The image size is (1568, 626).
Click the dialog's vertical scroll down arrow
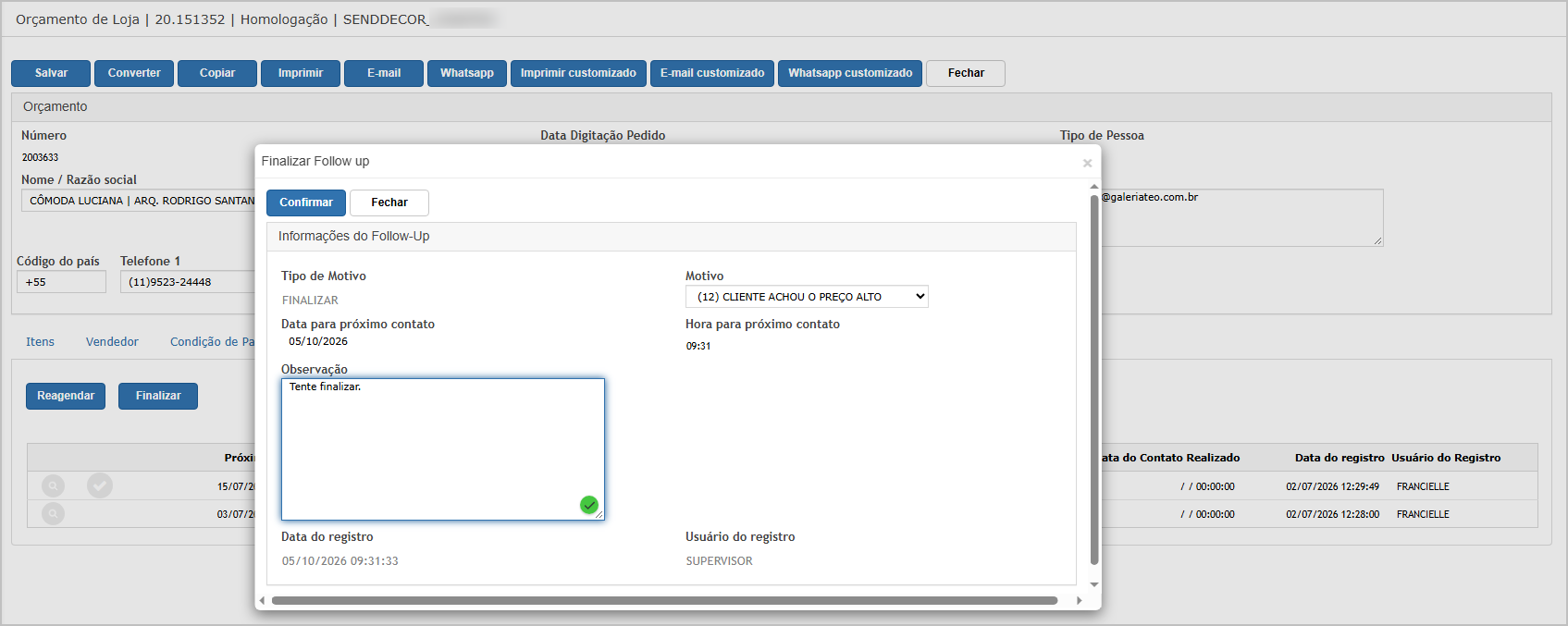[1094, 584]
